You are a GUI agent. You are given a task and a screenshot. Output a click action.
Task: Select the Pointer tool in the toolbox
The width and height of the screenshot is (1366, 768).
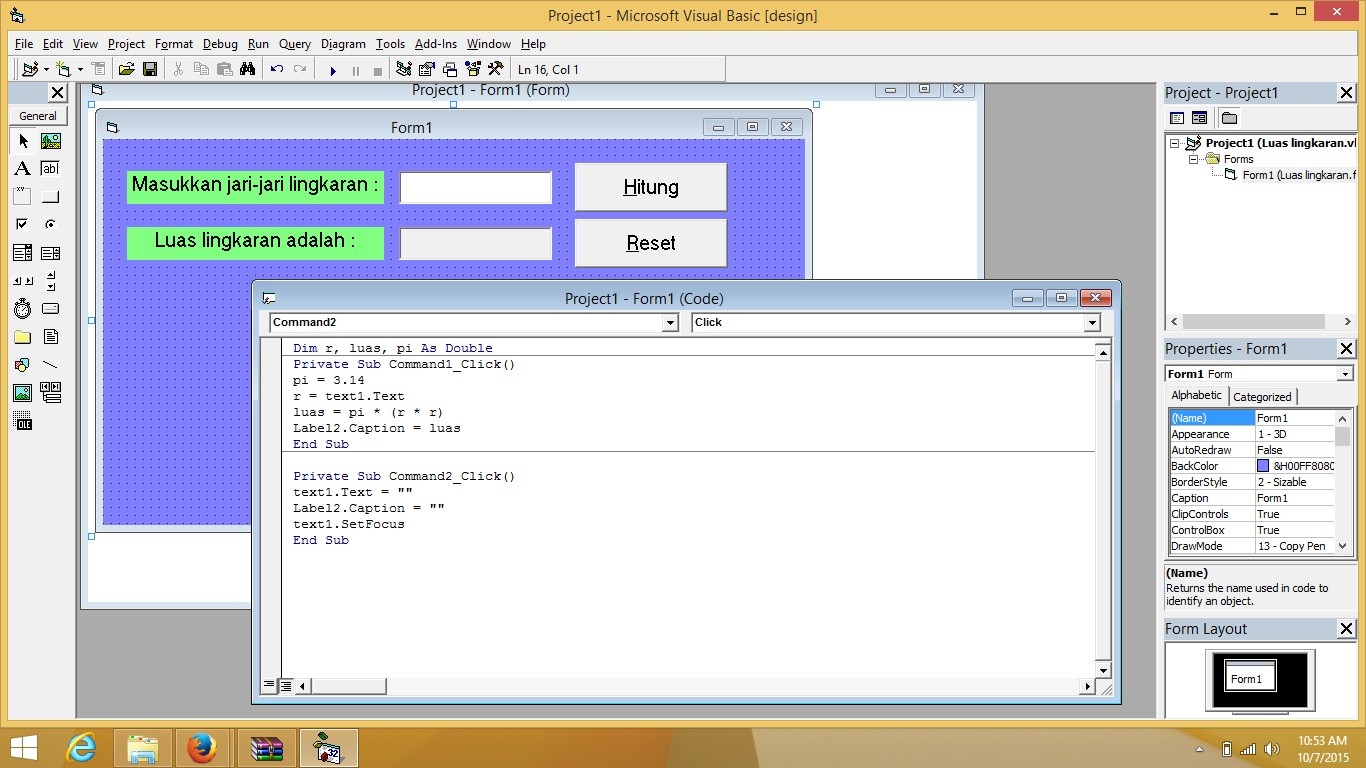click(23, 141)
